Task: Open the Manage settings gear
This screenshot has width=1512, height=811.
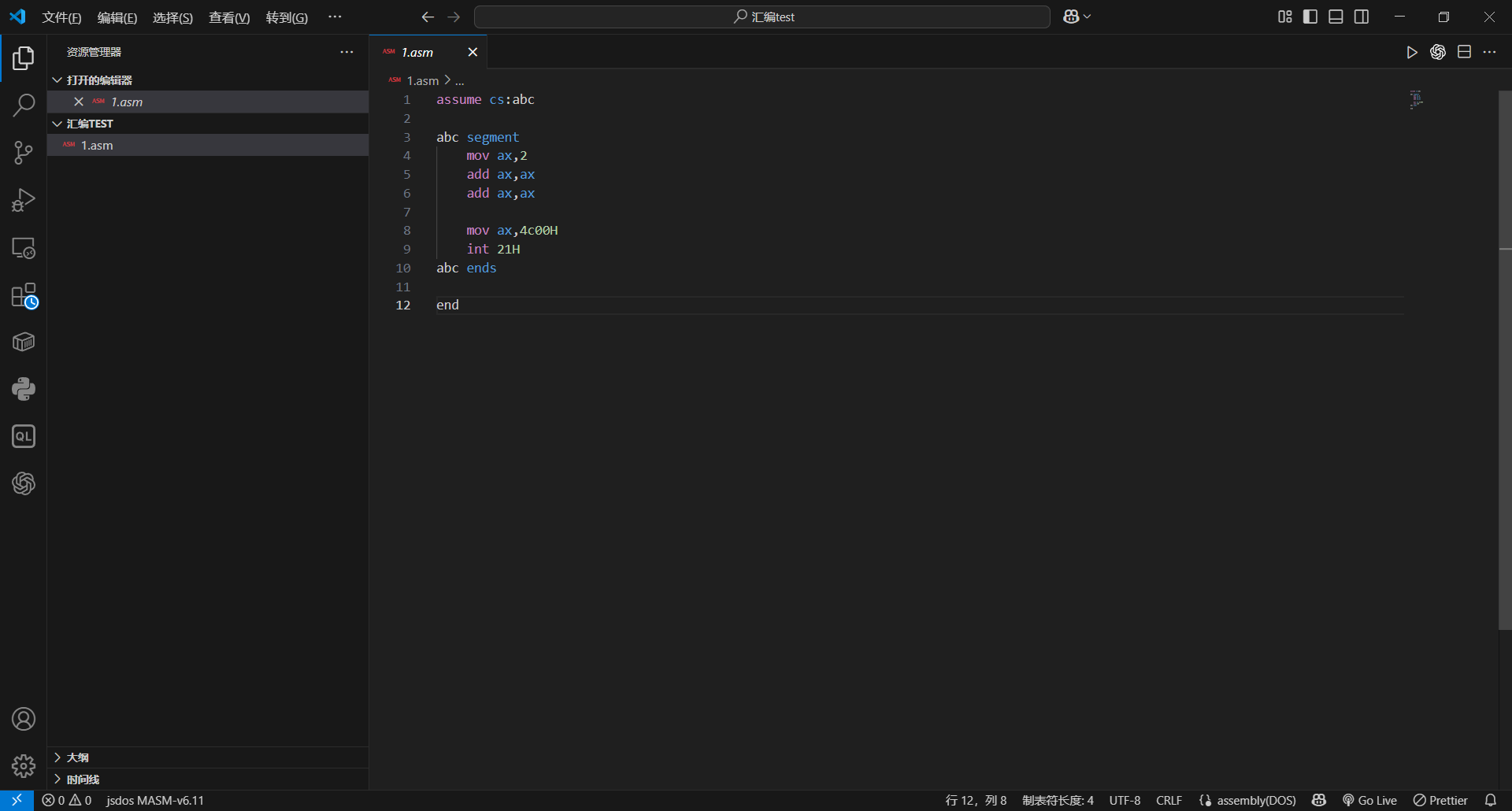Action: [x=24, y=765]
